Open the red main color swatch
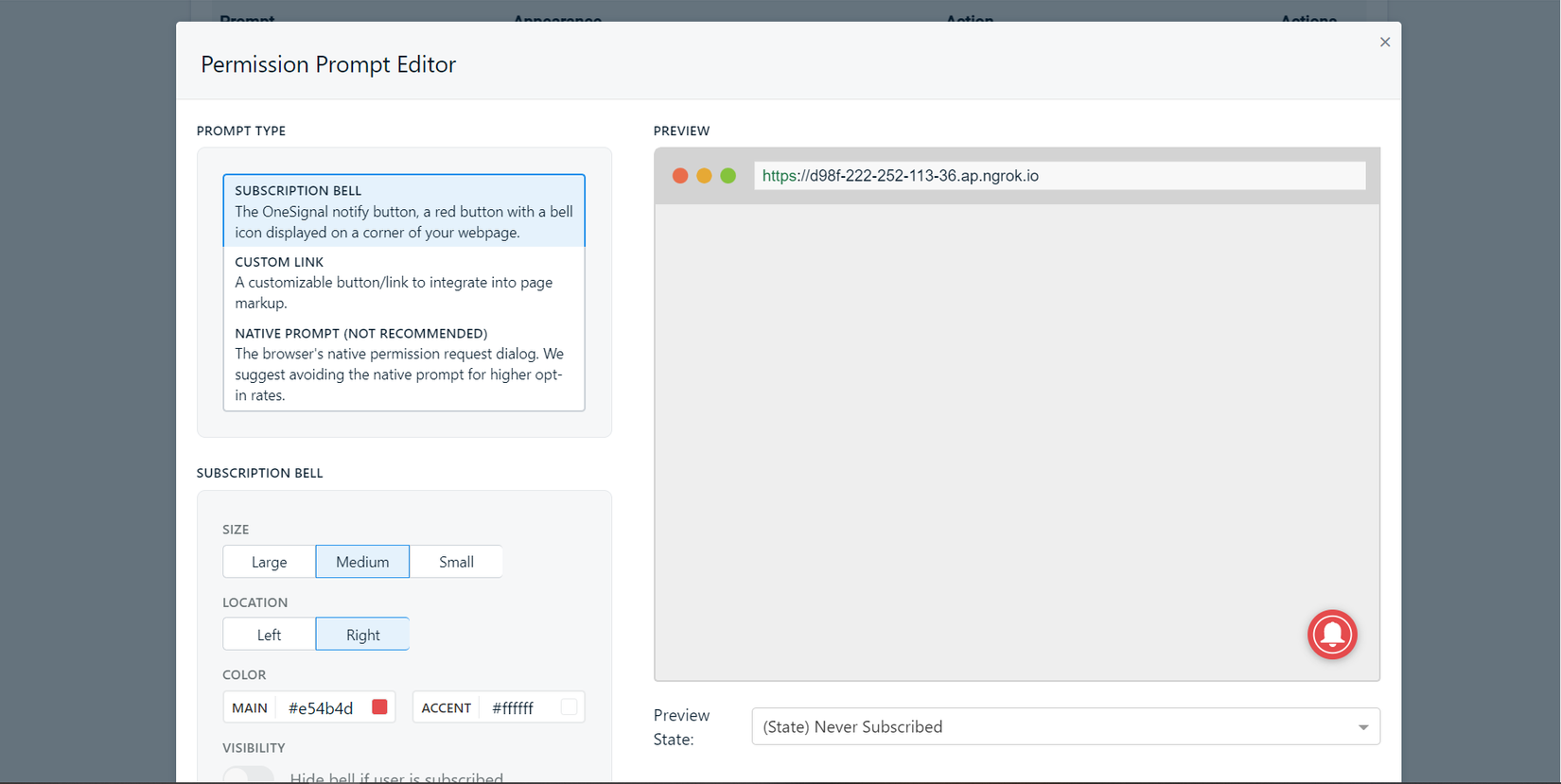Image resolution: width=1561 pixels, height=784 pixels. tap(379, 707)
